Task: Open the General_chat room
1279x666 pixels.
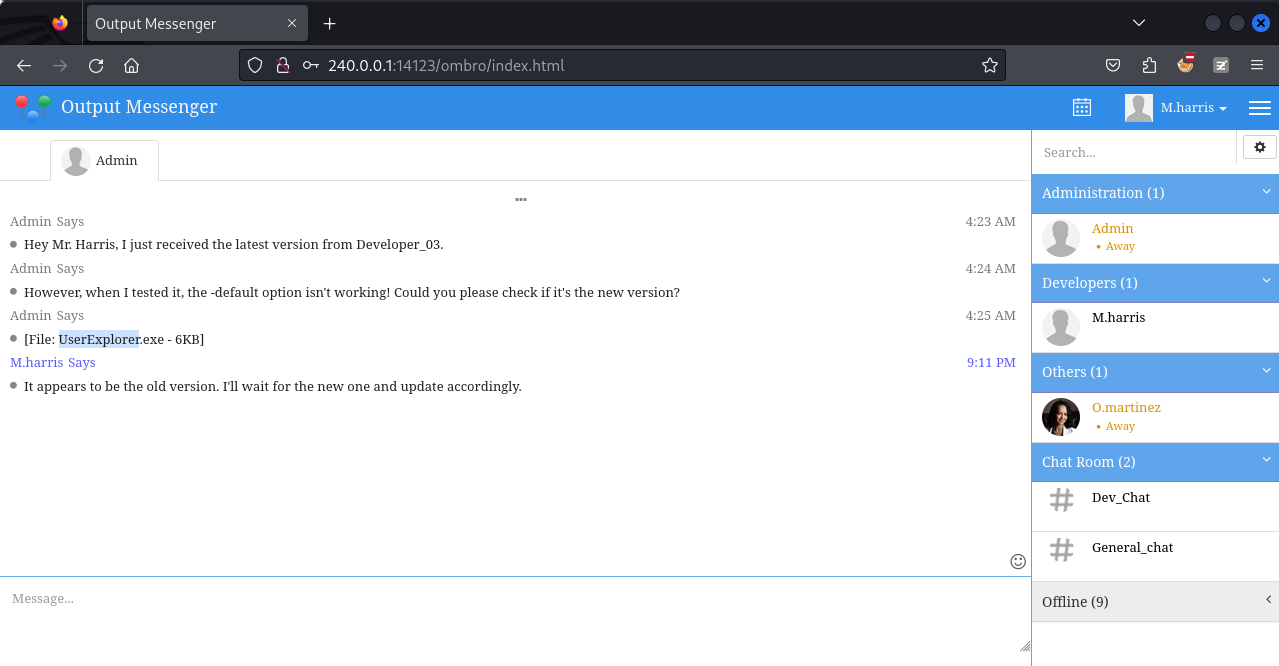Action: click(x=1155, y=556)
